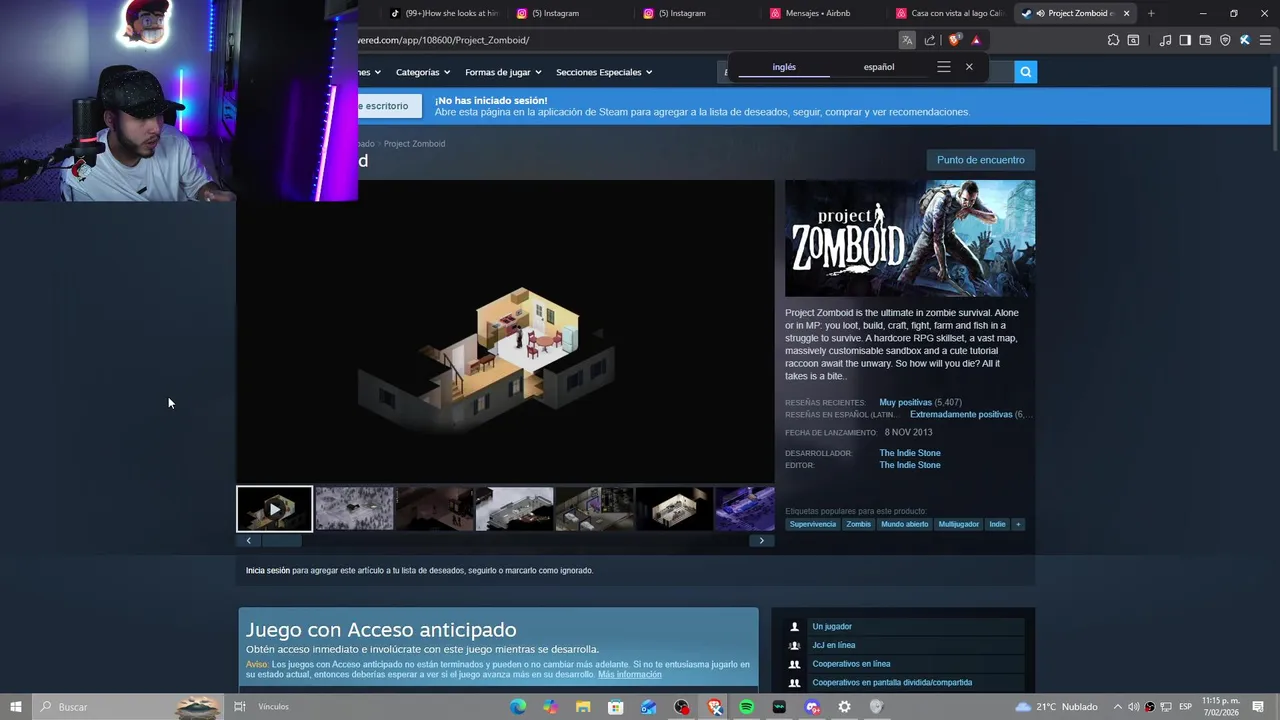Click the Project Zomboid breadcrumb link
The height and width of the screenshot is (720, 1280).
[x=414, y=144]
